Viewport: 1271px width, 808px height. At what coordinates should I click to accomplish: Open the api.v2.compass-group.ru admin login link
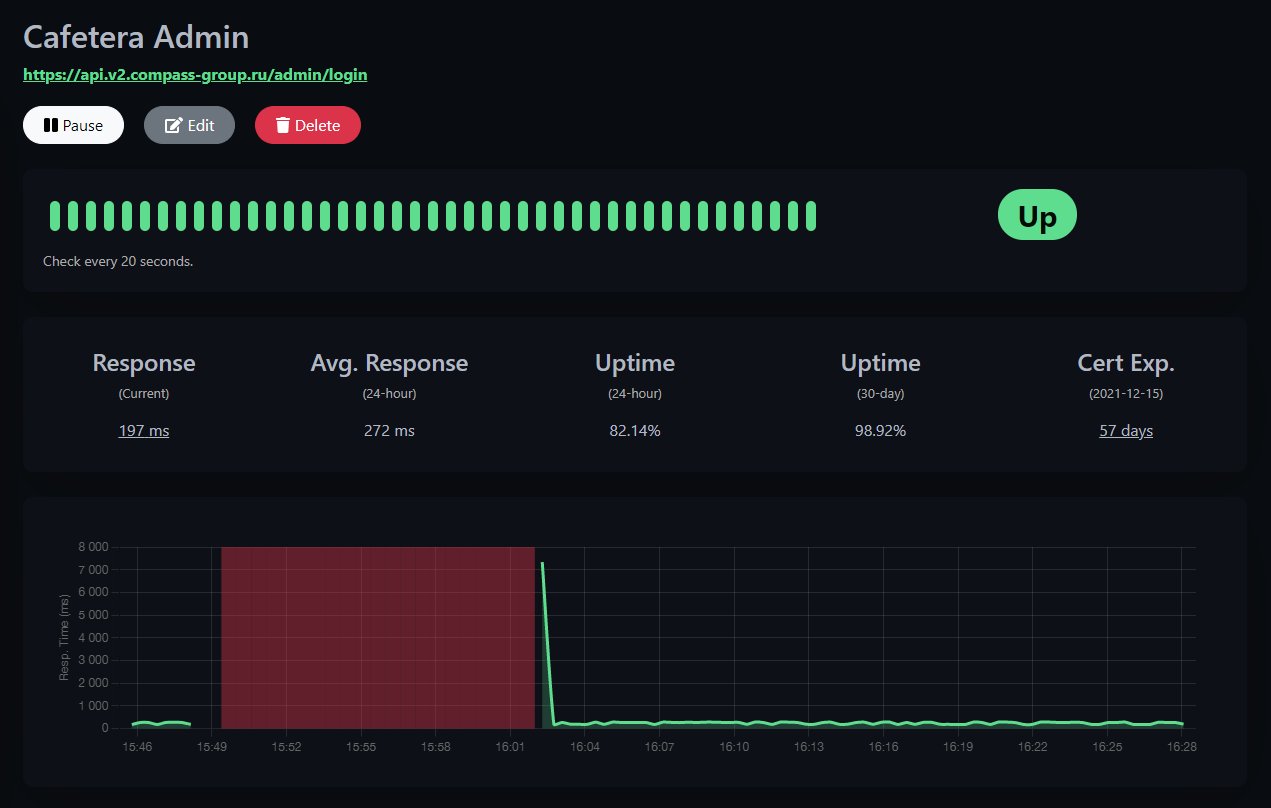[x=195, y=74]
